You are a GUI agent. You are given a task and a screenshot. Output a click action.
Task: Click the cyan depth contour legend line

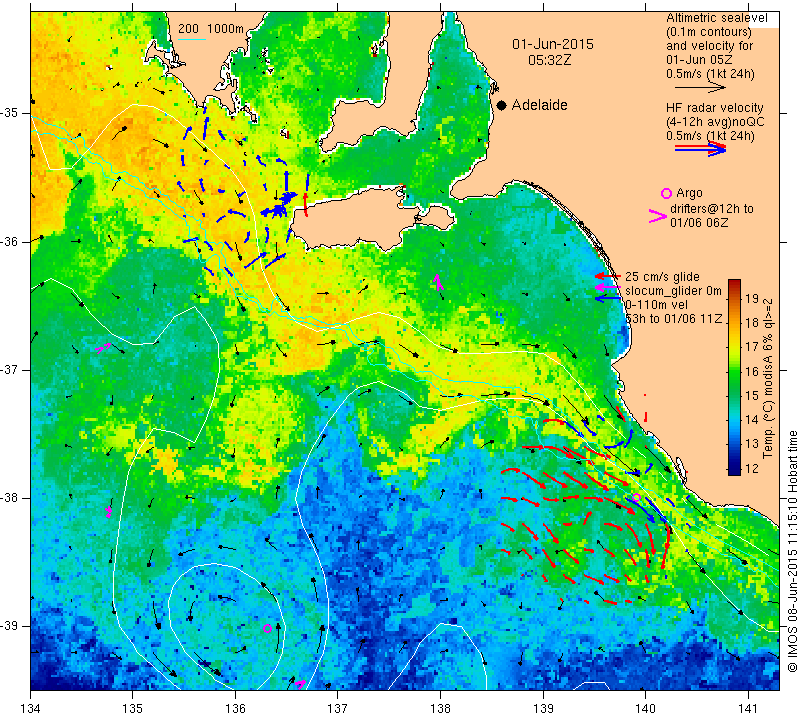tap(192, 39)
